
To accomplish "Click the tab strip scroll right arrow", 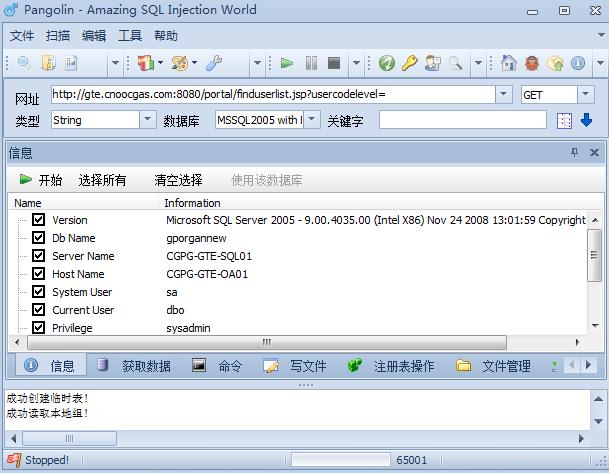I will point(588,365).
